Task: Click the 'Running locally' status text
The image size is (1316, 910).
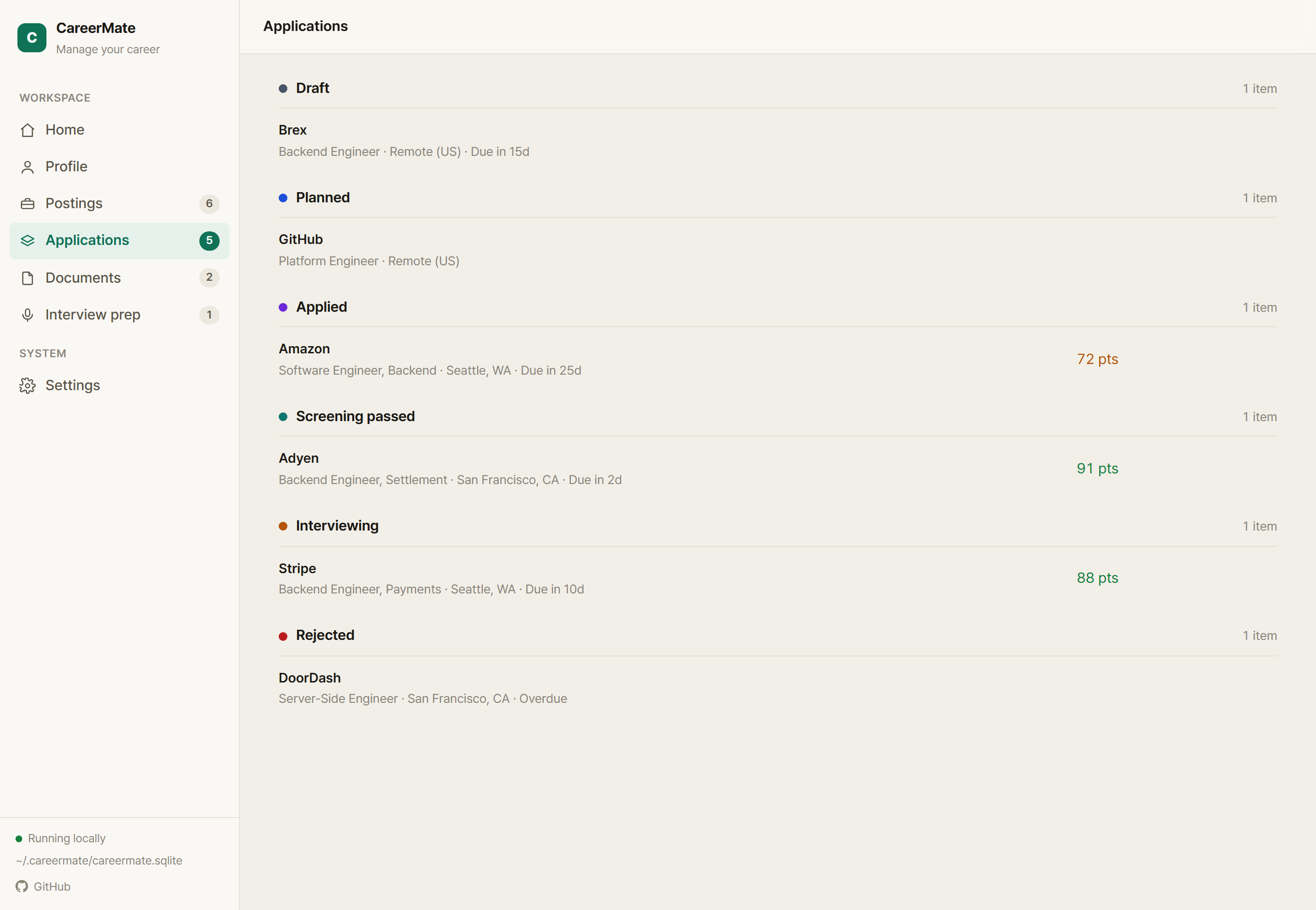Action: coord(67,839)
